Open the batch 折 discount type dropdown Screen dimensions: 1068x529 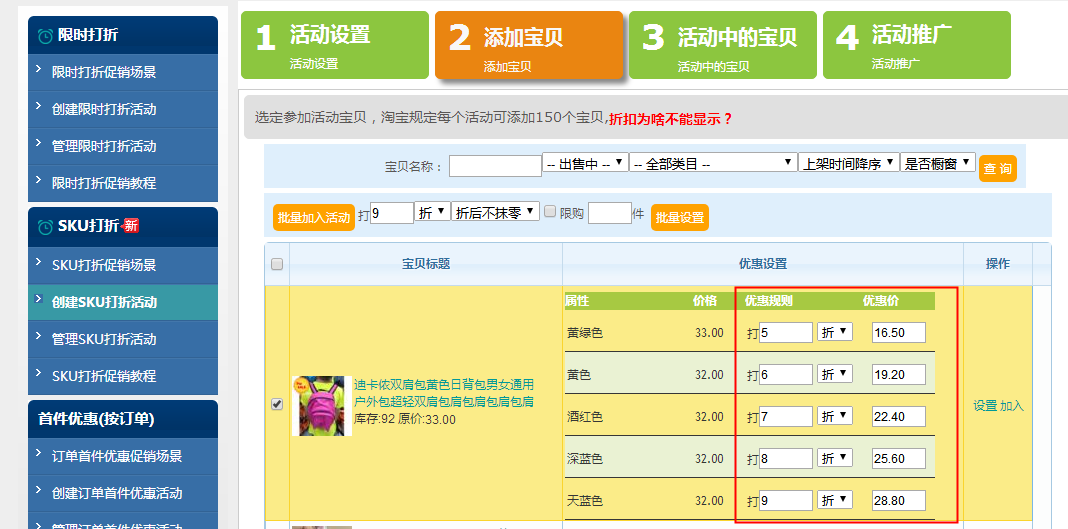point(433,212)
